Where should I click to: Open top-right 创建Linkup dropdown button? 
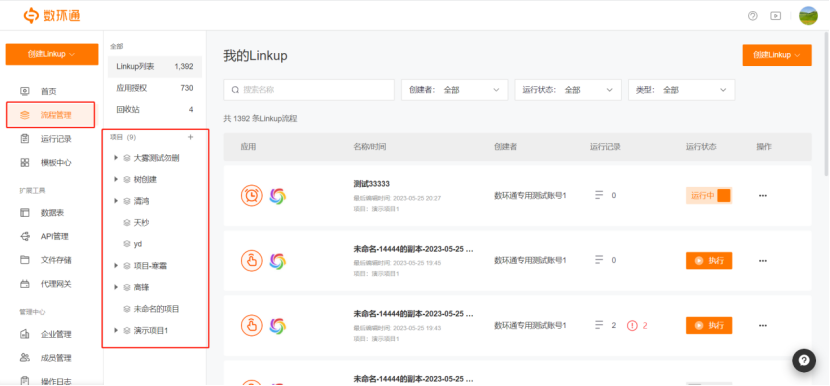[x=777, y=55]
